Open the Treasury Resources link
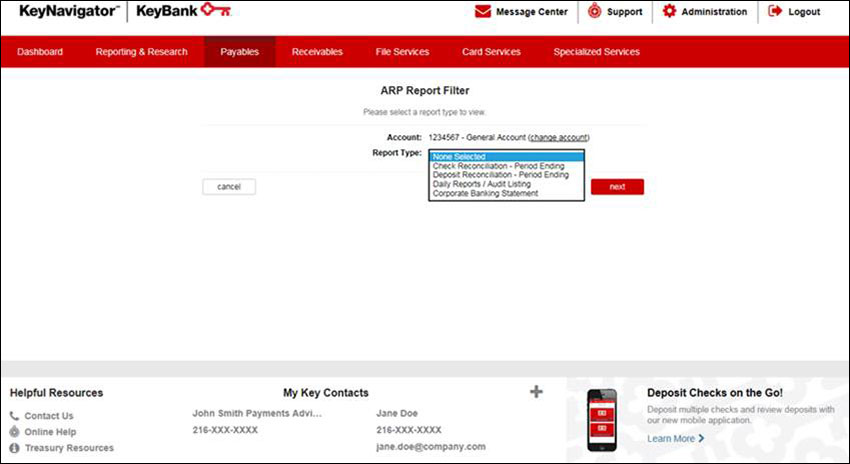The height and width of the screenshot is (464, 850). (69, 448)
